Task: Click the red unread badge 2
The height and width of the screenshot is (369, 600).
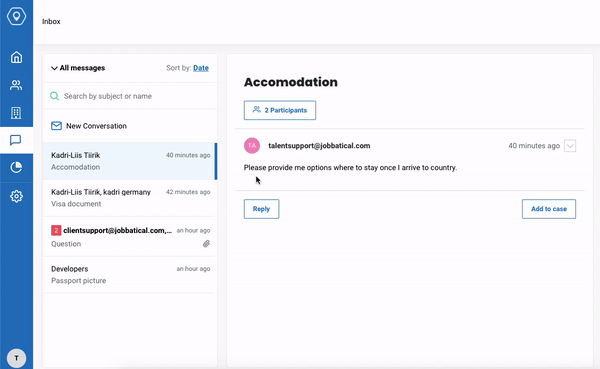Action: pos(56,230)
